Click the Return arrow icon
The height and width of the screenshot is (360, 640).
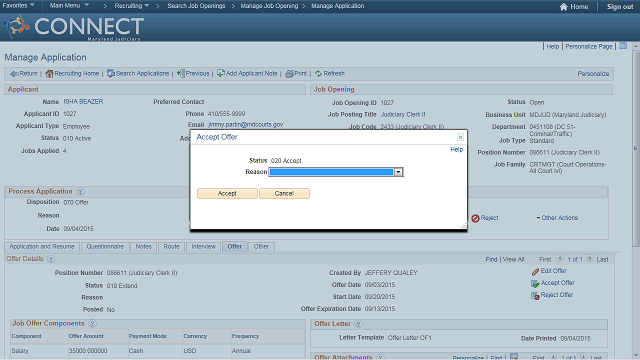(x=14, y=74)
